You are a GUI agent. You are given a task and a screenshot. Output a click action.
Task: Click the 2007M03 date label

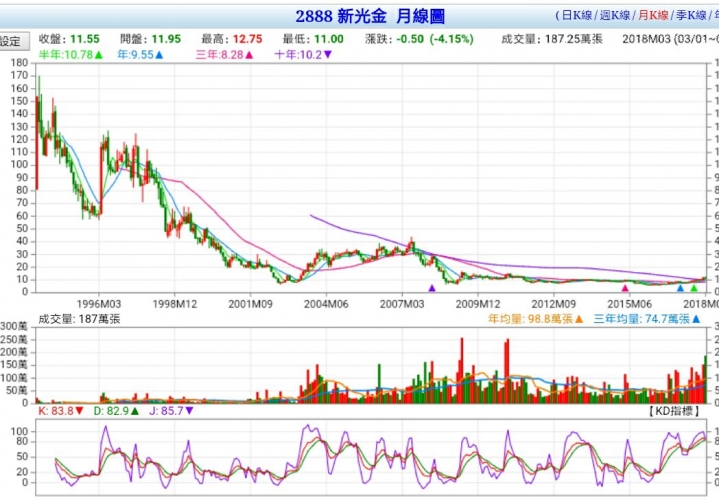click(402, 304)
